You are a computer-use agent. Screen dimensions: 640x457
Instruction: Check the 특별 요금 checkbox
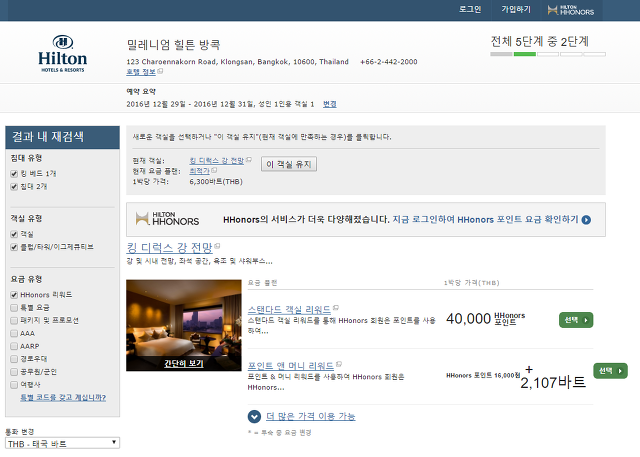[x=14, y=308]
